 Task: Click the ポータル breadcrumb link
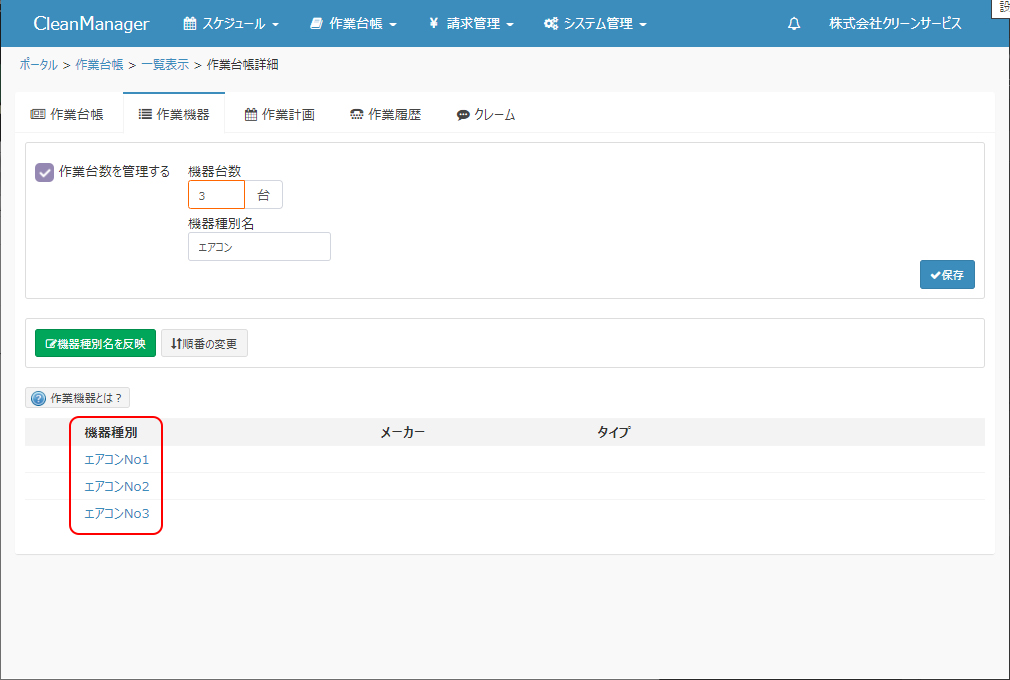click(38, 64)
